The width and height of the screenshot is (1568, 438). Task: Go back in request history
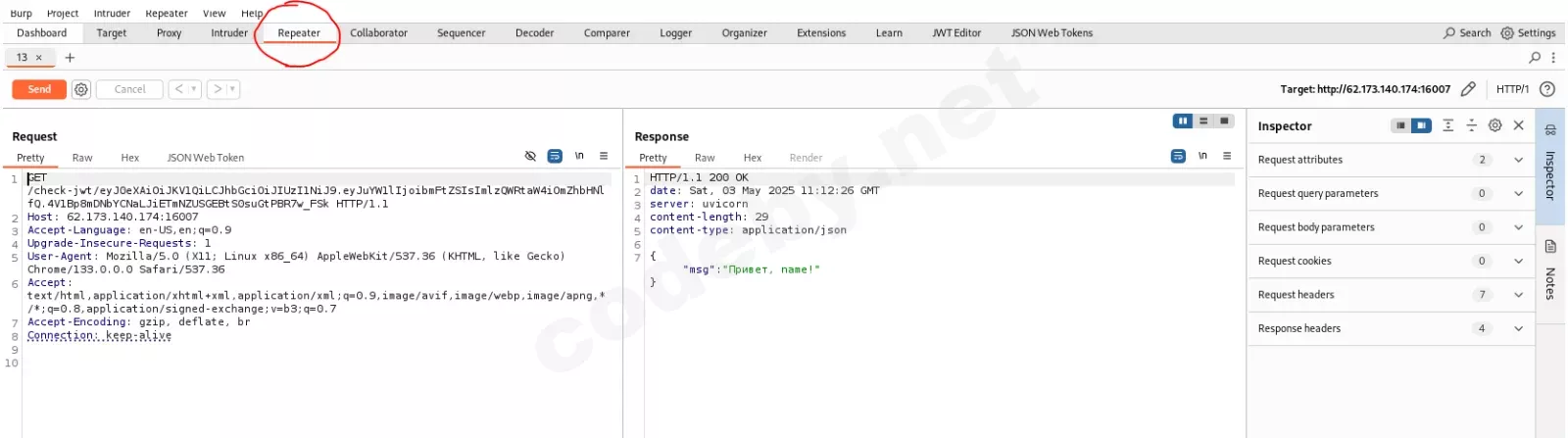pyautogui.click(x=178, y=89)
